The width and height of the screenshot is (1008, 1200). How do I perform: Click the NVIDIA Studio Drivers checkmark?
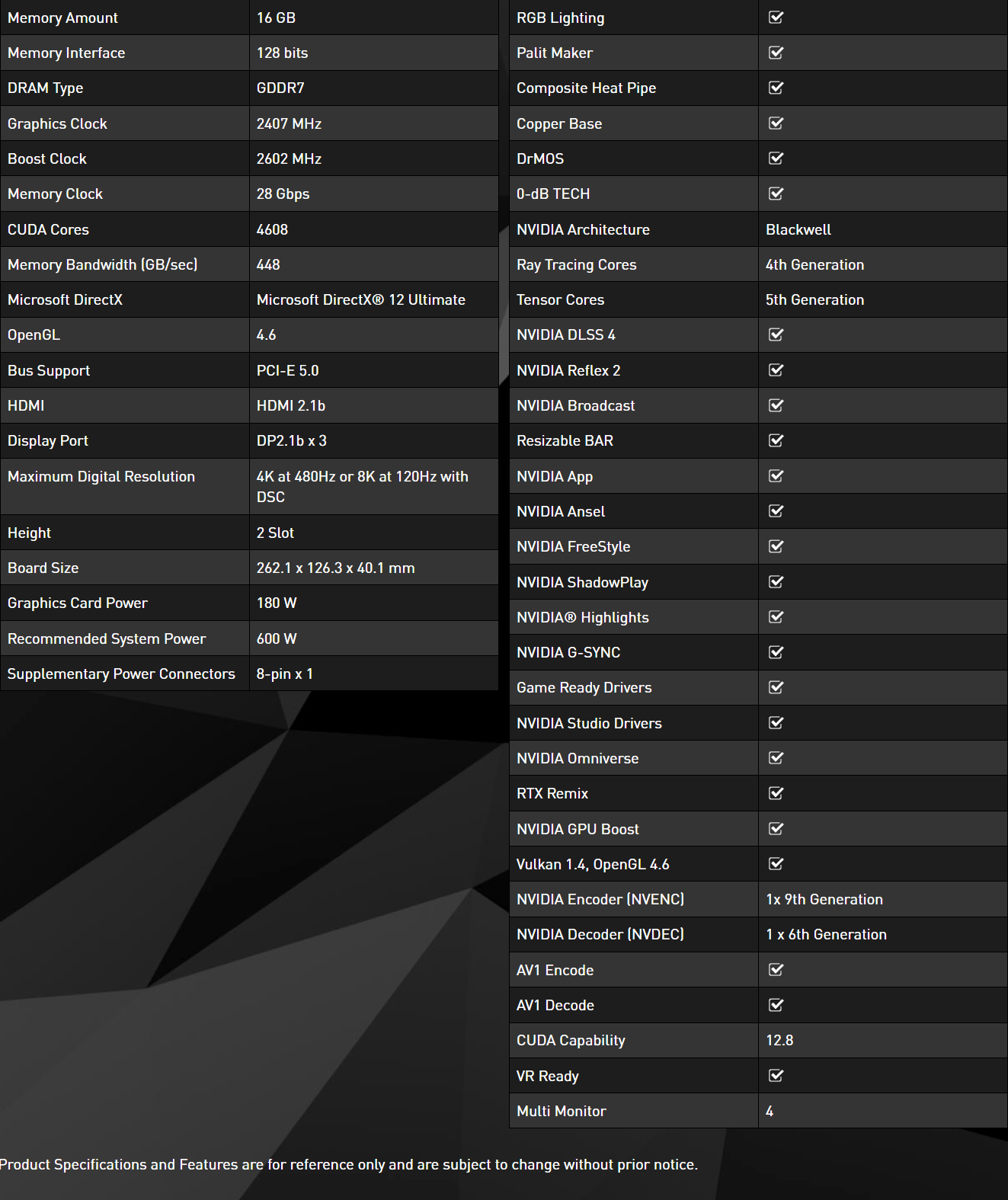point(776,723)
